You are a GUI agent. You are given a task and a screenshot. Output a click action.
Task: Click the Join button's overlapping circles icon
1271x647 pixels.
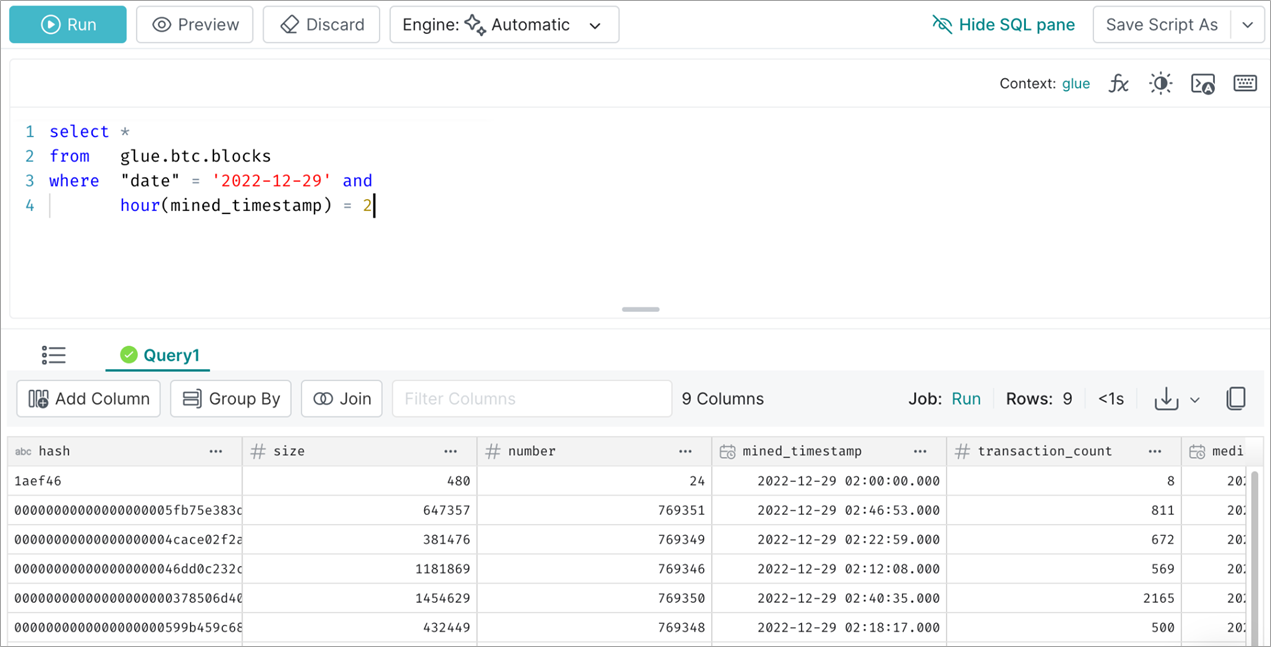point(323,399)
